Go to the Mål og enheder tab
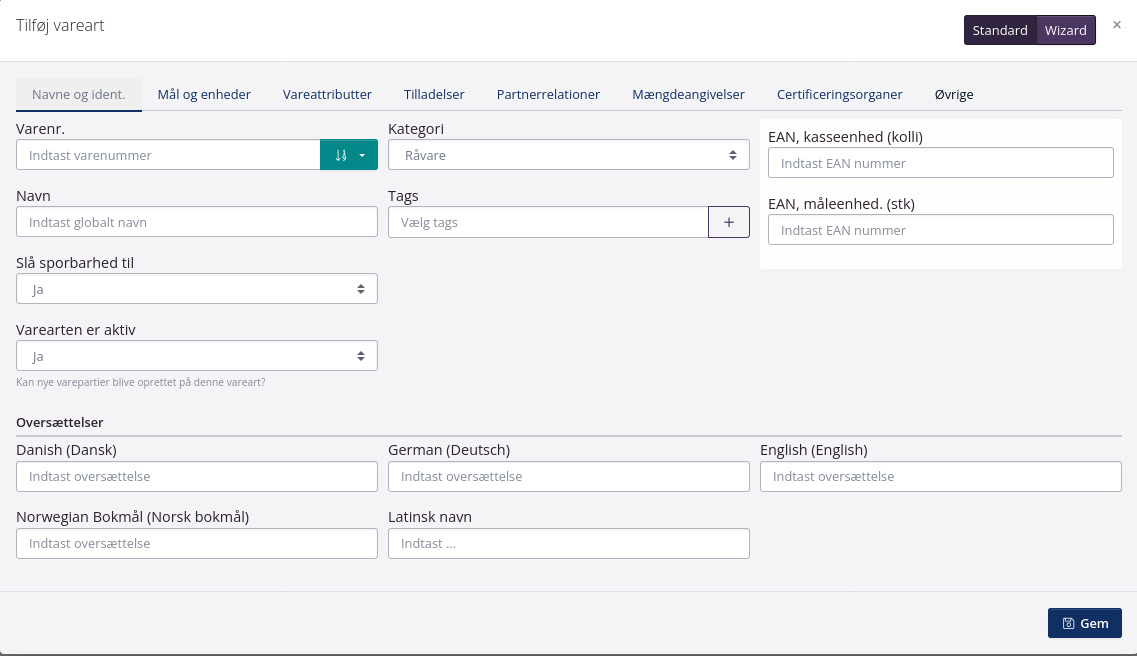The height and width of the screenshot is (656, 1137). [x=204, y=94]
